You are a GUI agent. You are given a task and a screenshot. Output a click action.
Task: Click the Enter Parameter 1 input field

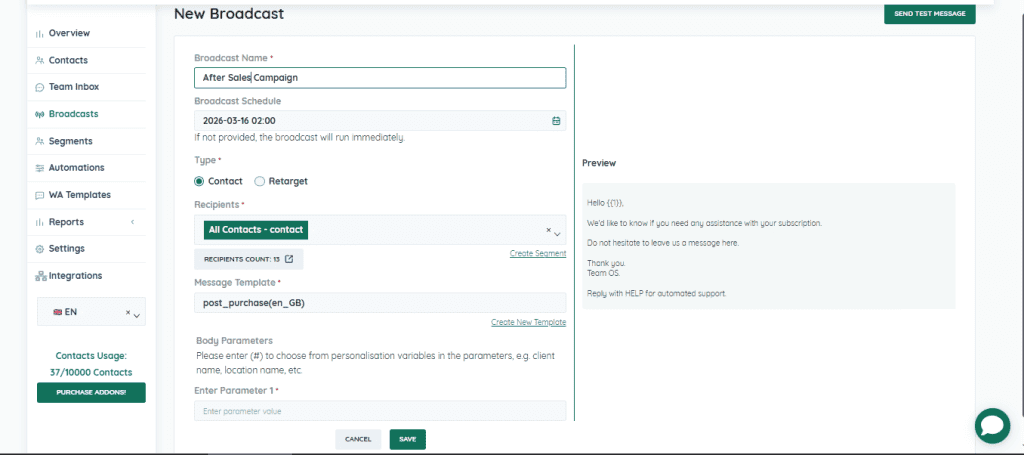click(x=380, y=411)
